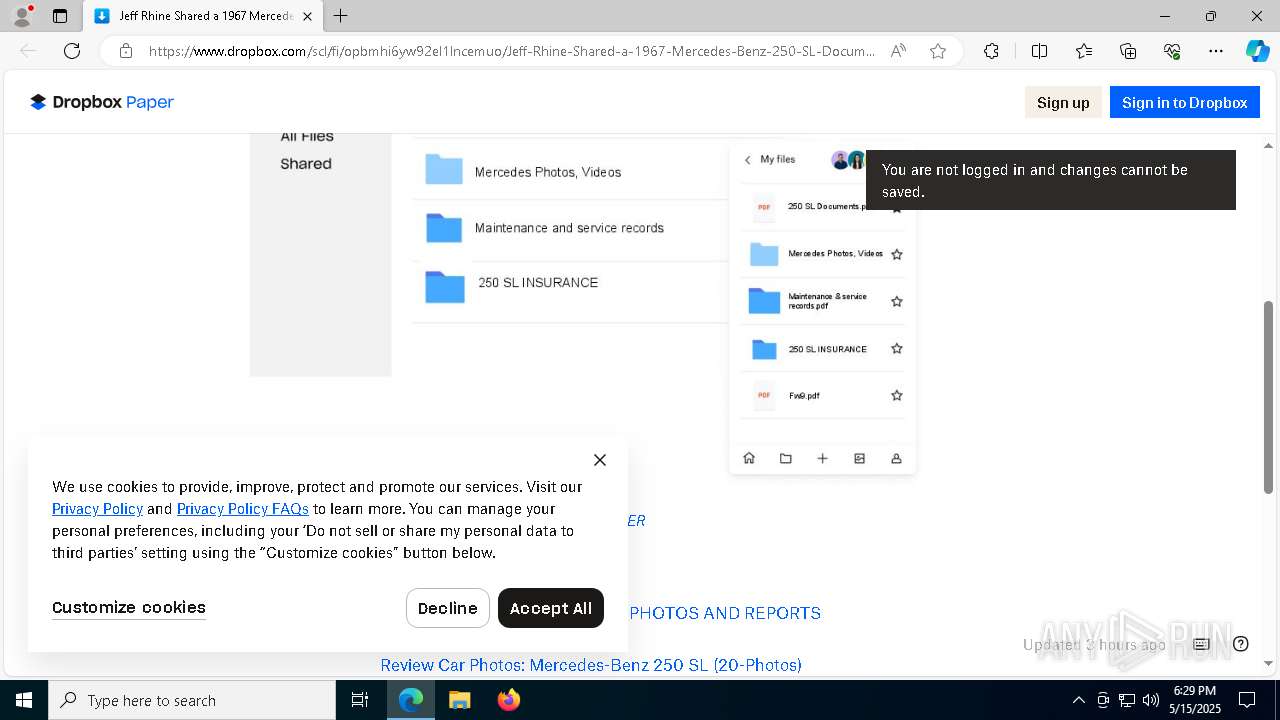Click the My files back arrow
This screenshot has height=720, width=1280.
coord(747,160)
